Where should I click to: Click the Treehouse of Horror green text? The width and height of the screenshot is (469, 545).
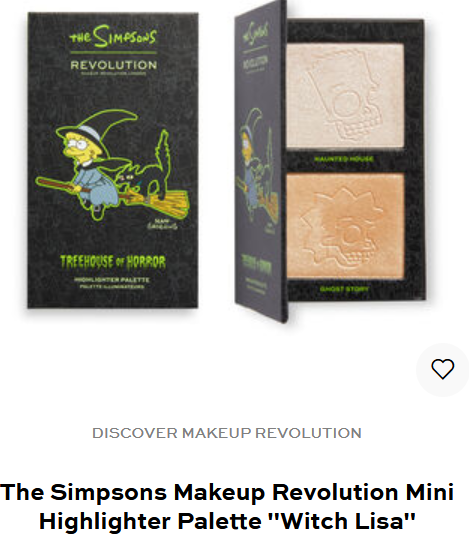coord(113,262)
